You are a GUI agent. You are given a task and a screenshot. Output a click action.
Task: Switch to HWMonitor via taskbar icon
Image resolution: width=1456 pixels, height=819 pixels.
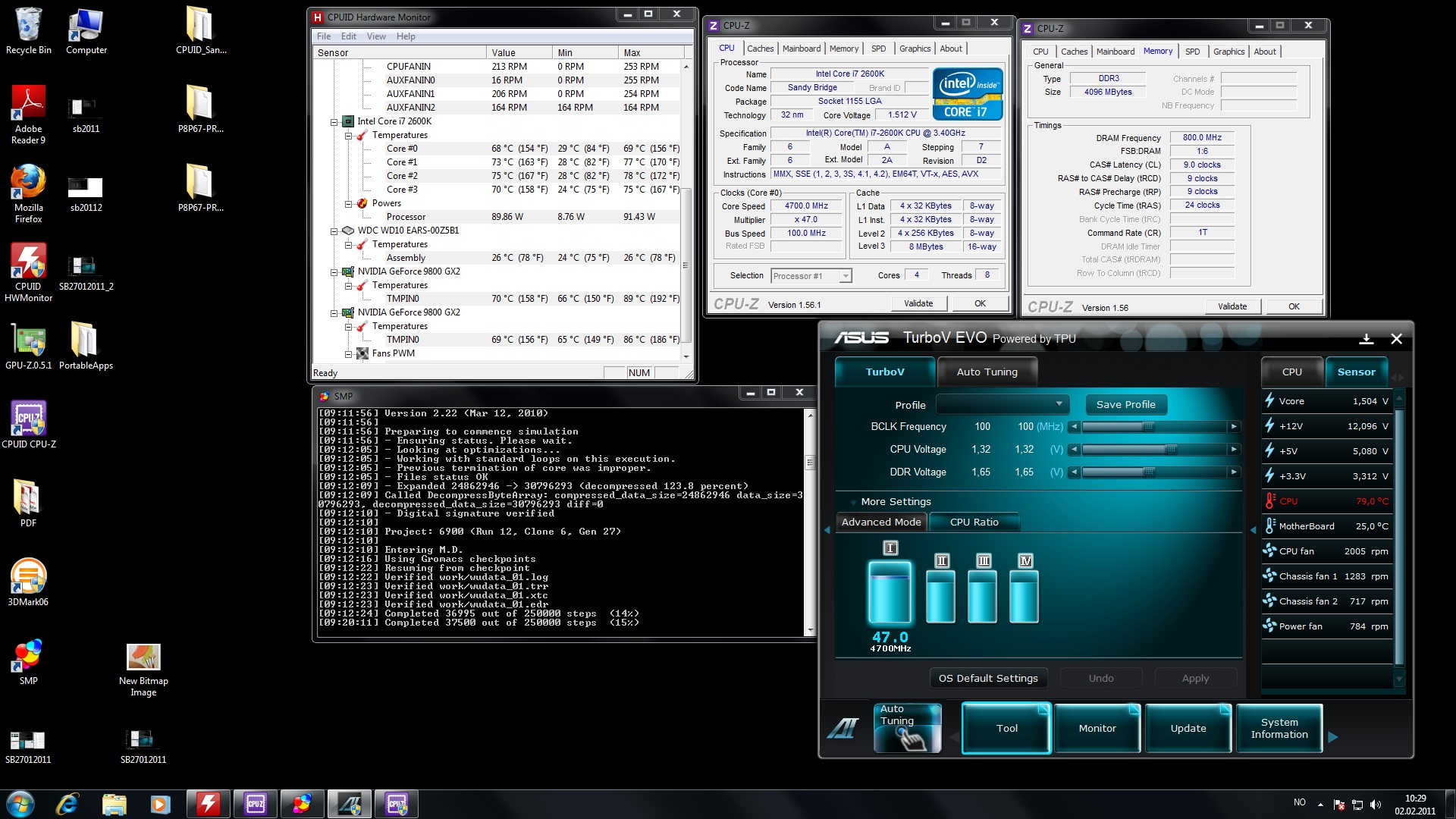click(x=209, y=804)
